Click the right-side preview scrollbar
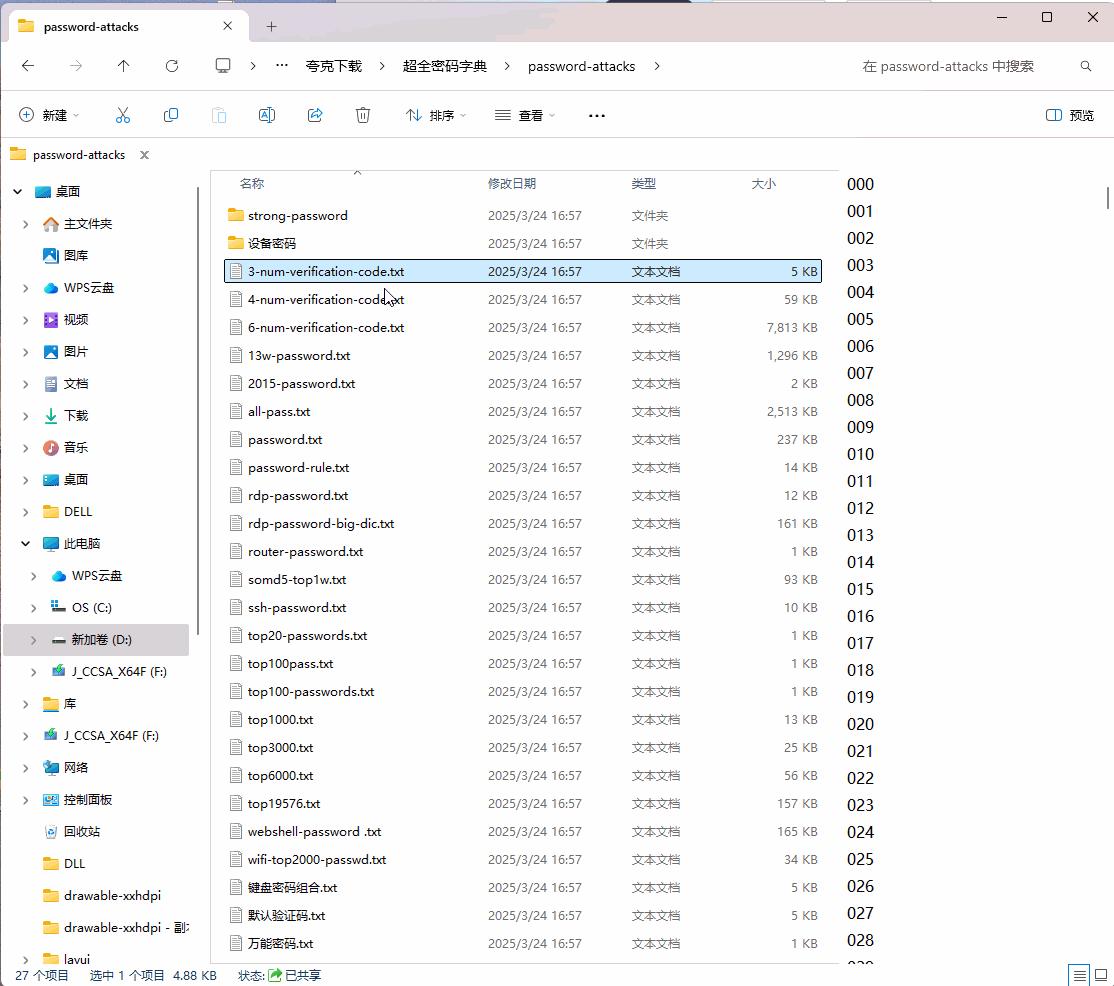This screenshot has width=1114, height=986. 1108,197
